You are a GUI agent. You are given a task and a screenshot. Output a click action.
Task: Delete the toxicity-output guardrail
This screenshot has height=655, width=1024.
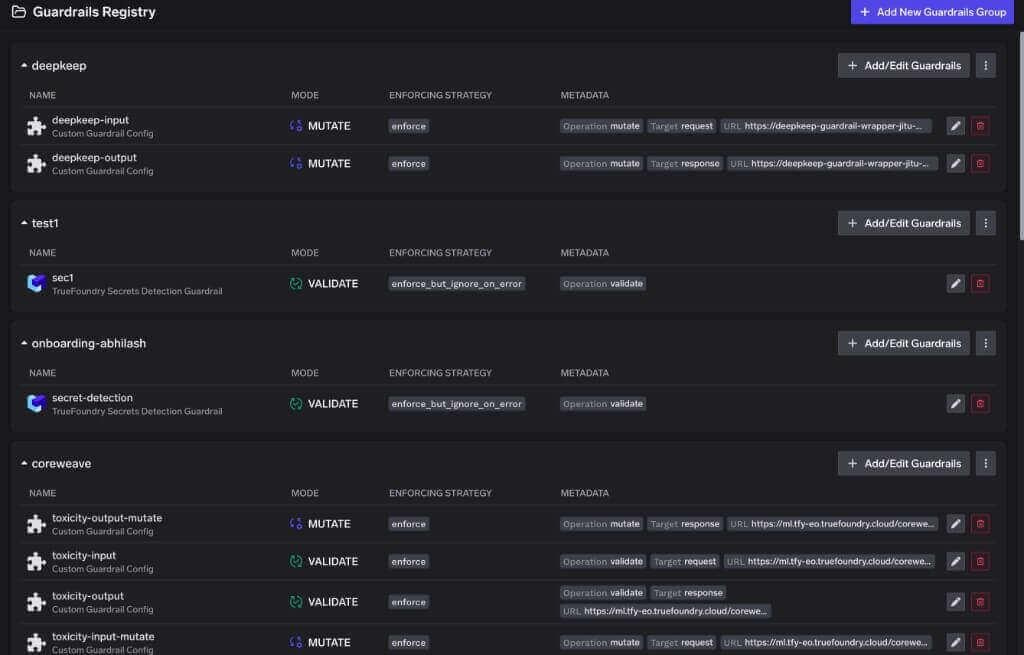click(980, 602)
